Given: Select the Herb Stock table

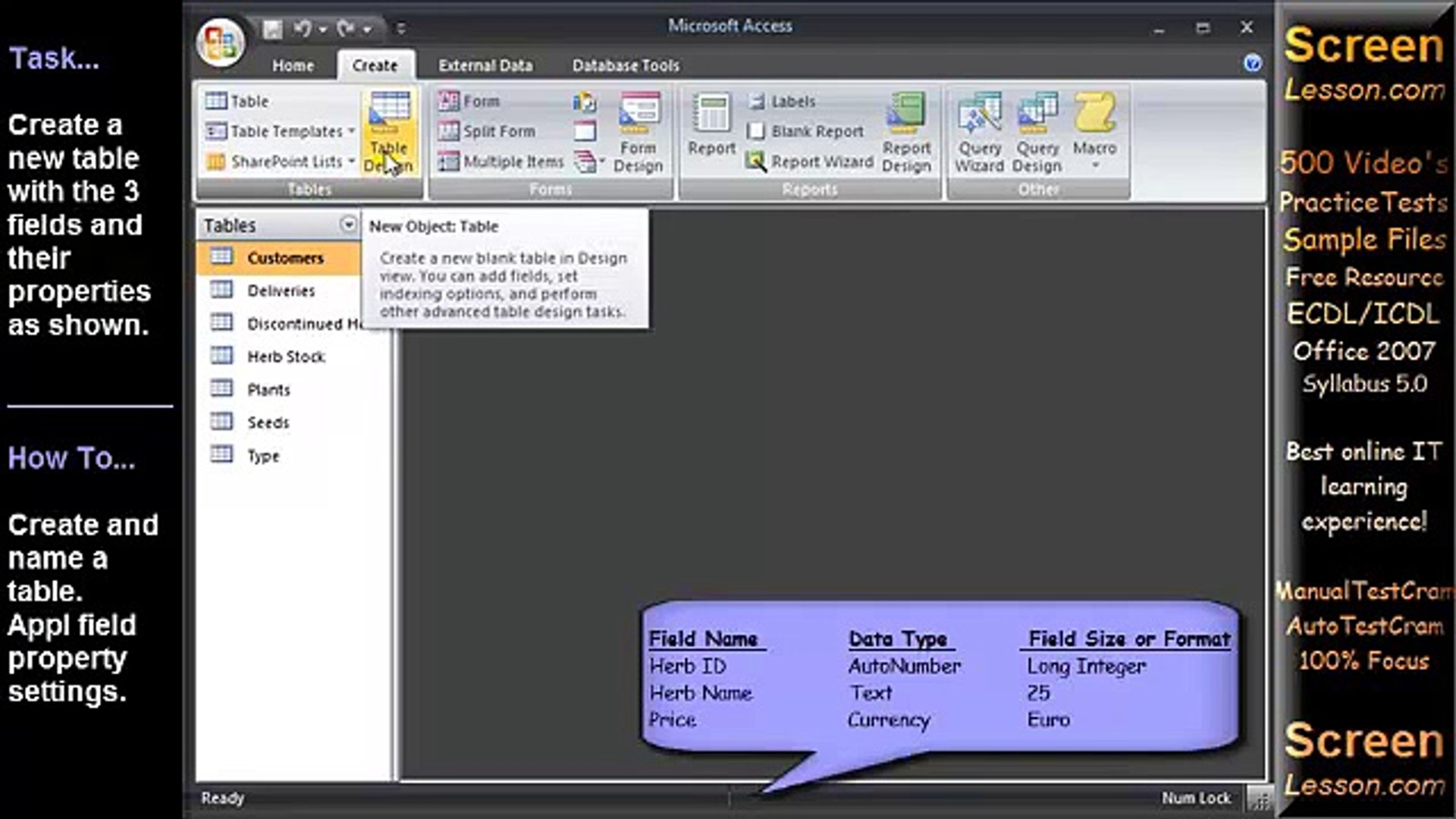Looking at the screenshot, I should tap(285, 356).
